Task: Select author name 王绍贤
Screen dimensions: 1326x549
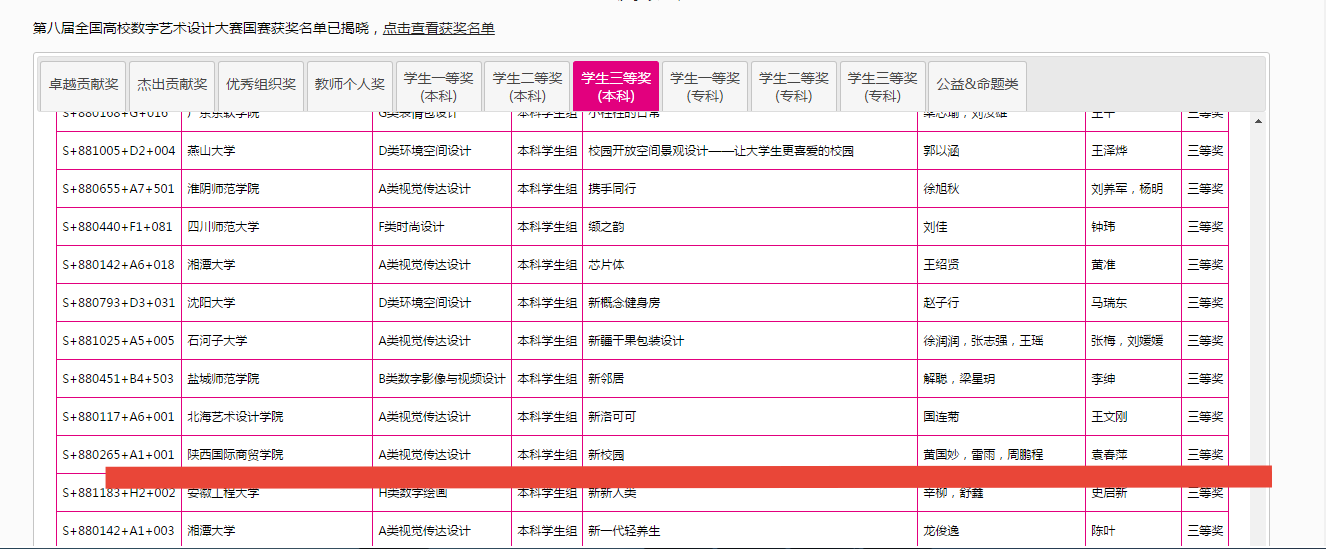Action: pyautogui.click(x=941, y=265)
